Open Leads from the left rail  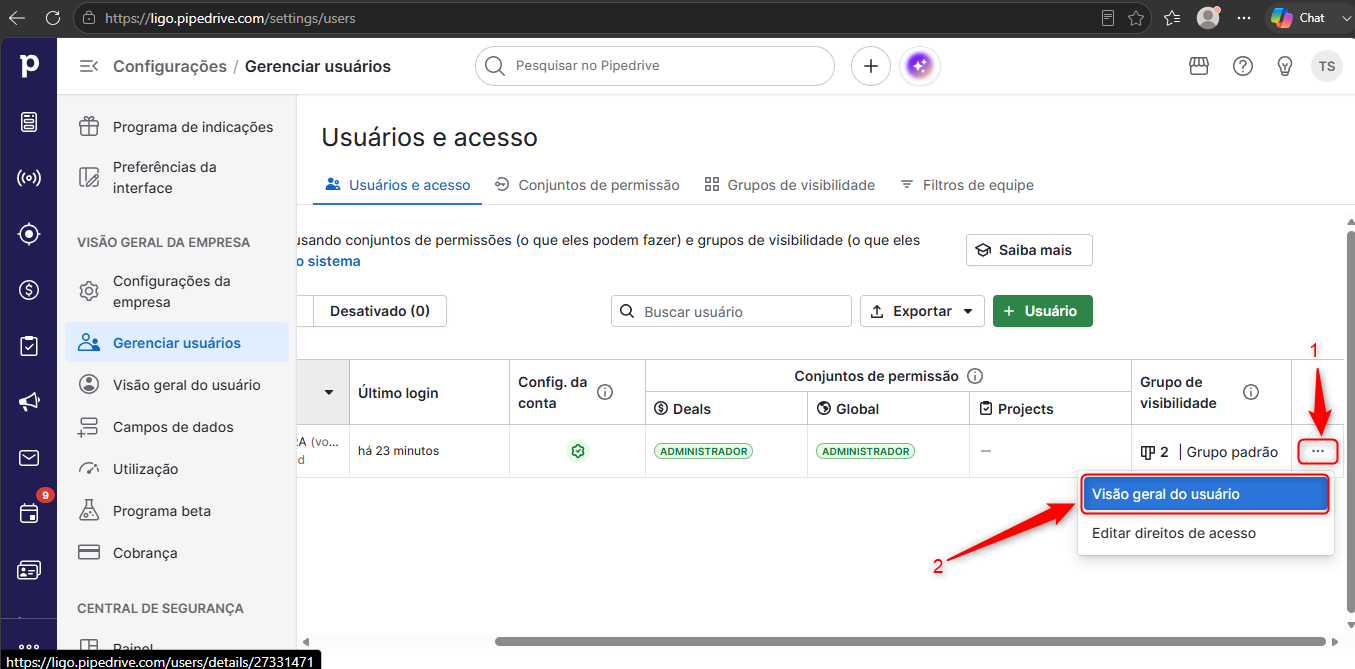(29, 122)
